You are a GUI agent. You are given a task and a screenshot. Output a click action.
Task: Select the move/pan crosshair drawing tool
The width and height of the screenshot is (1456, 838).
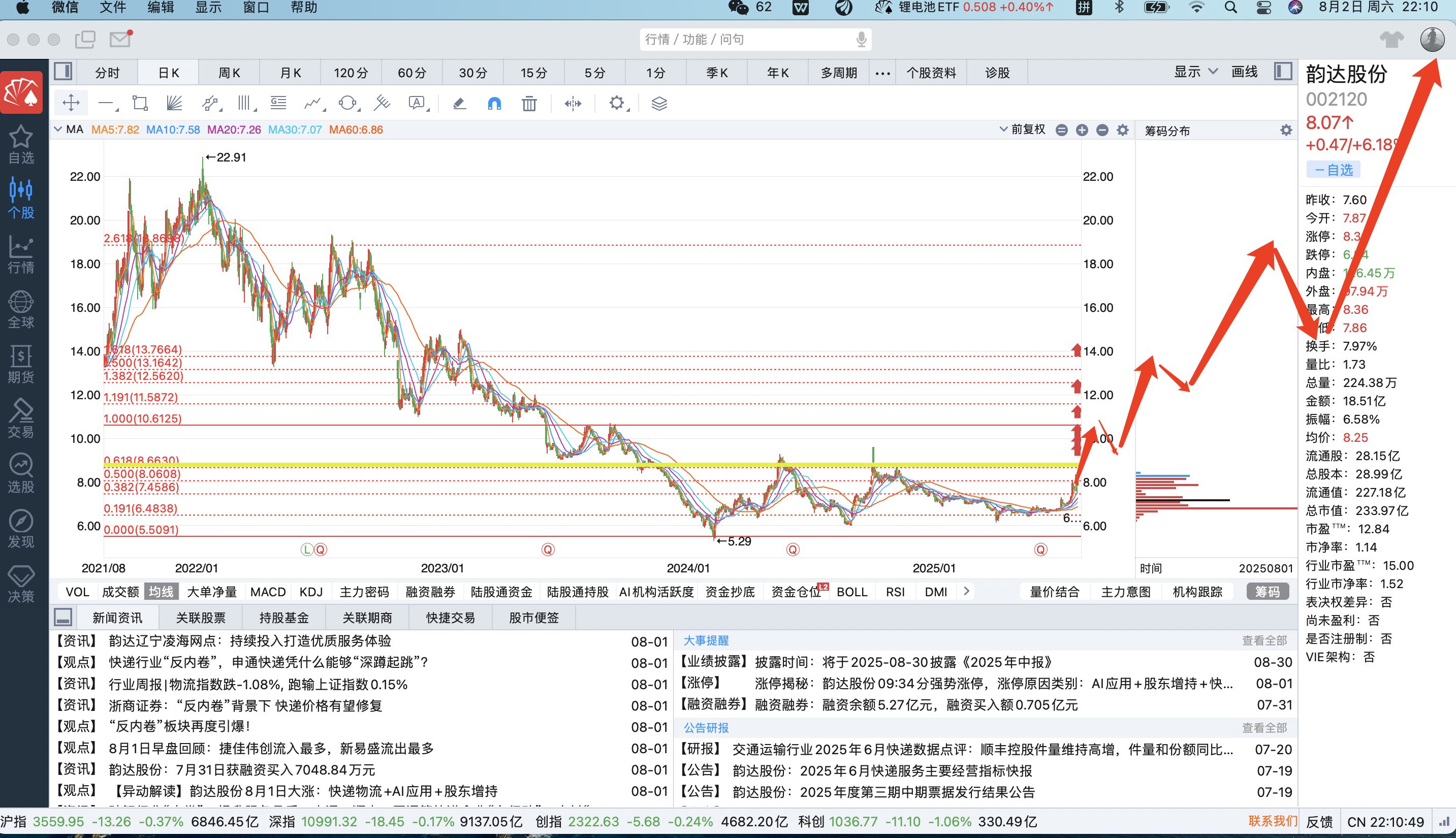click(x=71, y=103)
